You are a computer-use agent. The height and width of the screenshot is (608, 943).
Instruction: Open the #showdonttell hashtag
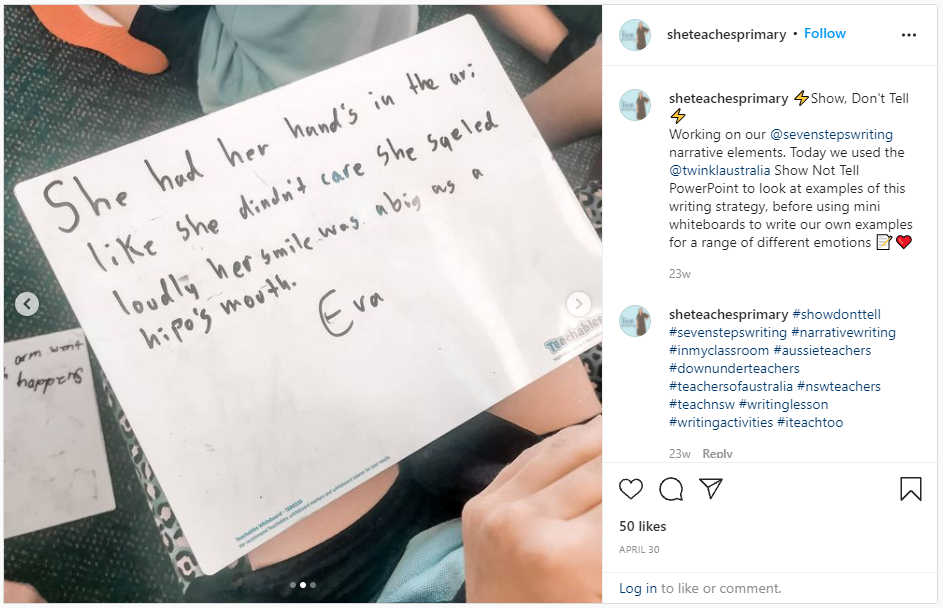[x=836, y=314]
